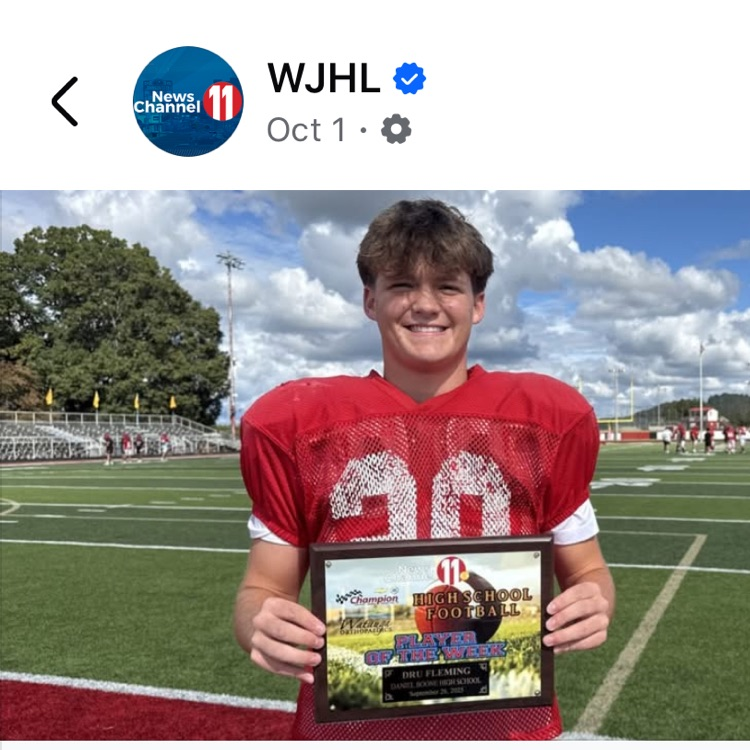Go back using the left arrow

[65, 101]
